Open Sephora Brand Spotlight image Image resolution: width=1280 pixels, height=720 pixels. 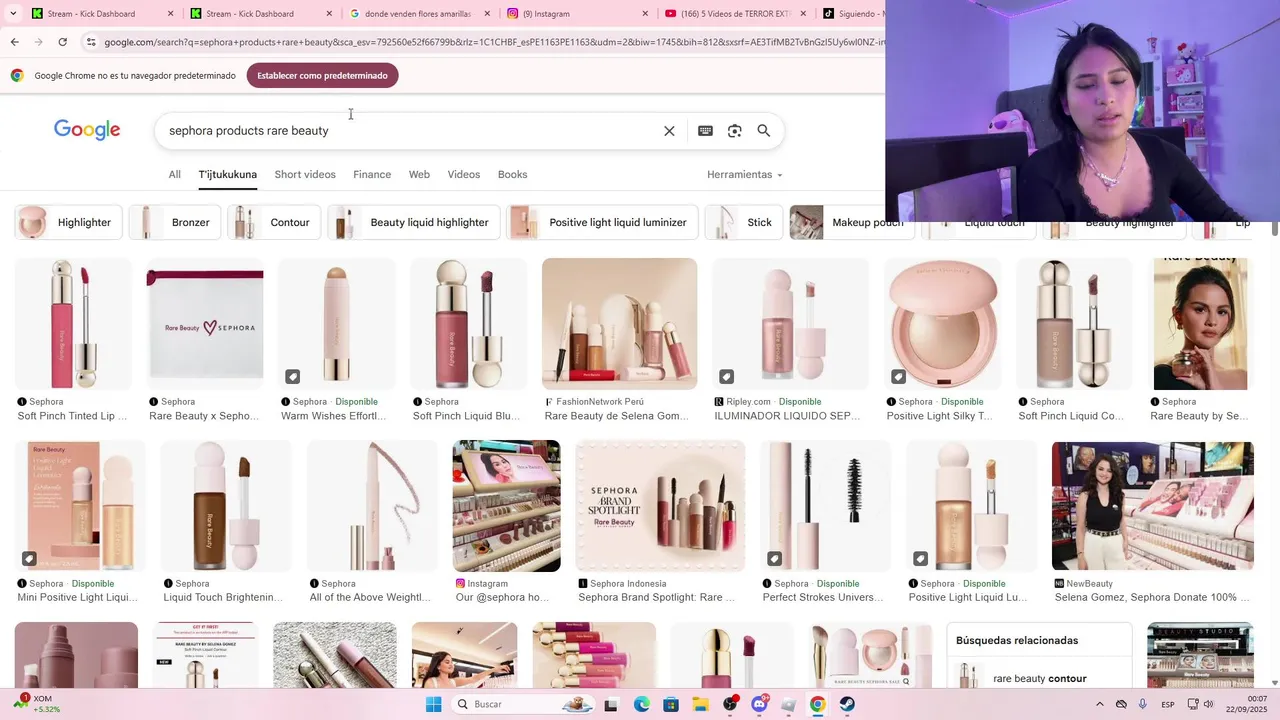coord(660,506)
